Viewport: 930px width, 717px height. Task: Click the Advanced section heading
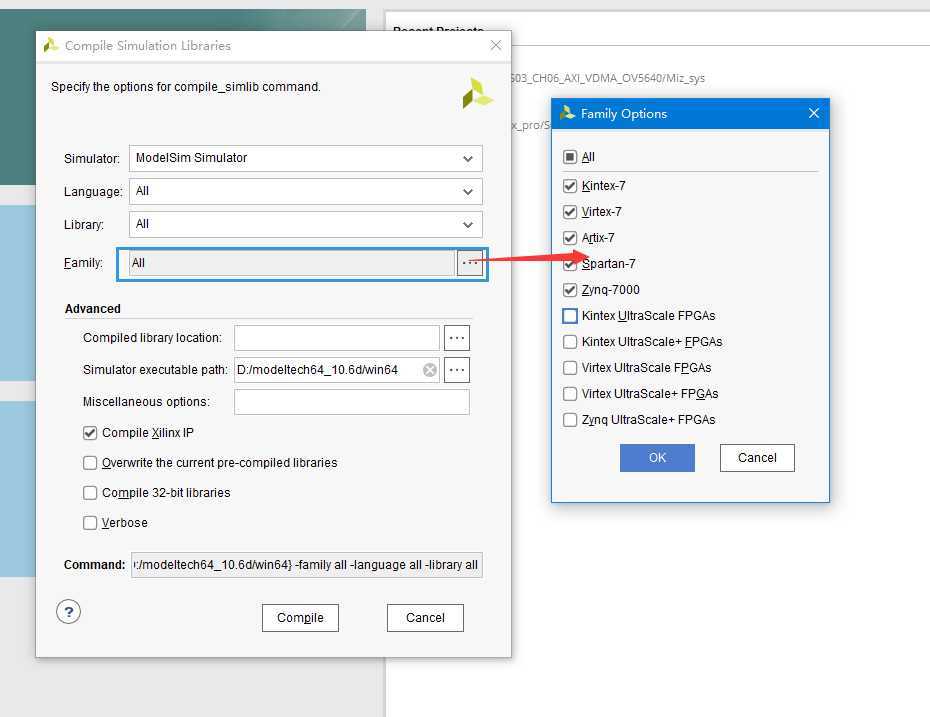[x=93, y=309]
